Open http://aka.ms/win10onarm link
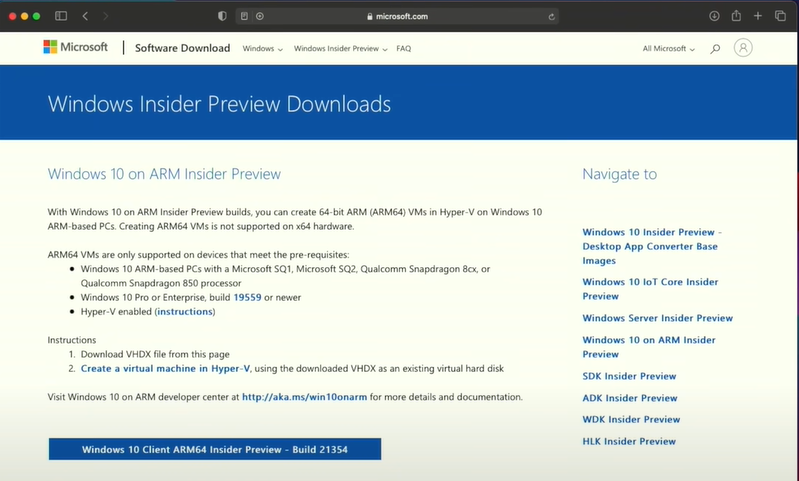Image resolution: width=799 pixels, height=481 pixels. 304,397
